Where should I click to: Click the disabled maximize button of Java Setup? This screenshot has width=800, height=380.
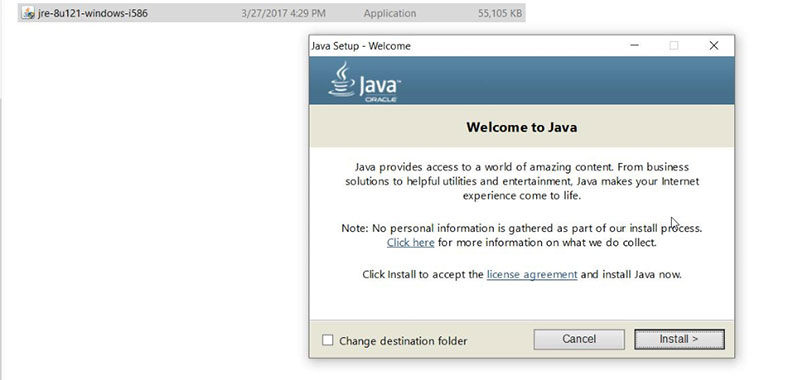(x=674, y=45)
